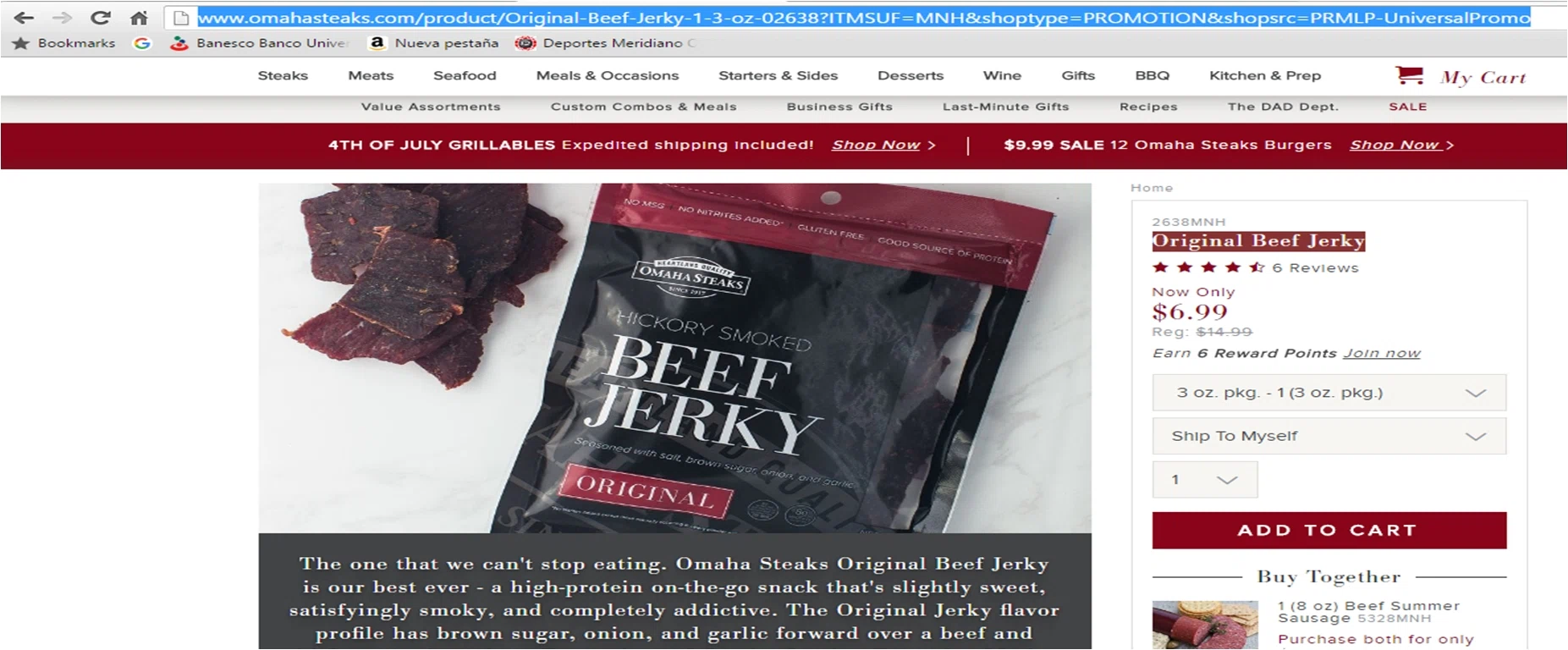Screen dimensions: 1568x650
Task: Open the Steaks menu
Action: point(283,75)
